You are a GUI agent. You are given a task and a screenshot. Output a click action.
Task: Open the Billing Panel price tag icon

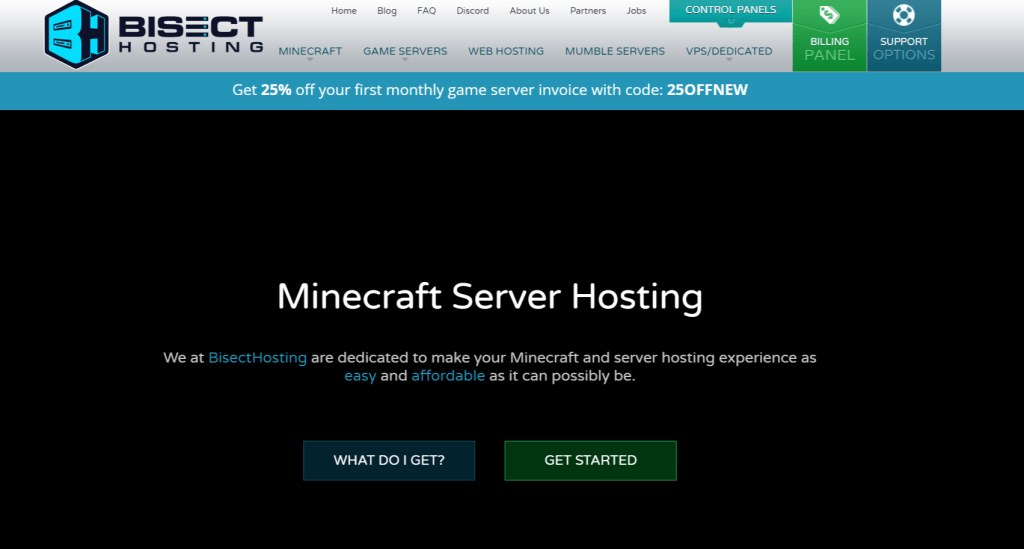pos(829,14)
